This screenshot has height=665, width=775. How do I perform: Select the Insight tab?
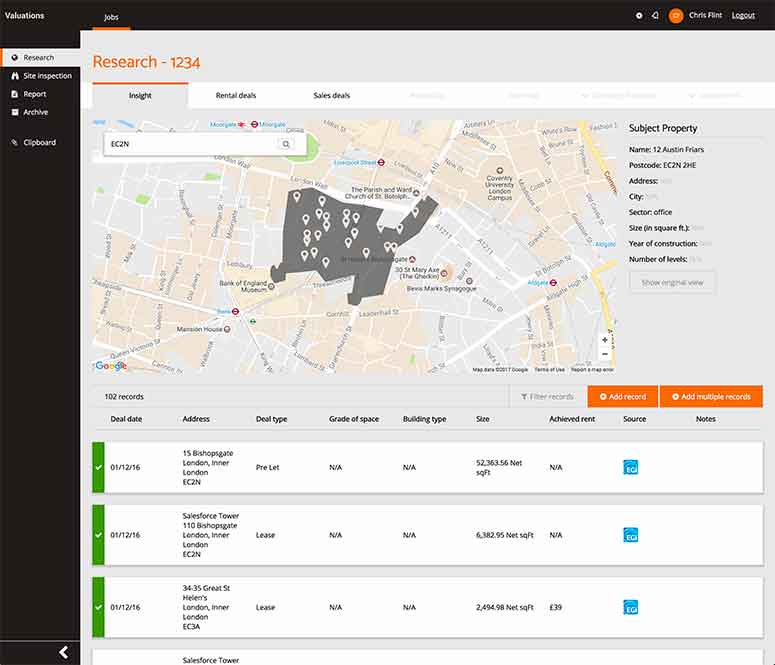pyautogui.click(x=140, y=95)
